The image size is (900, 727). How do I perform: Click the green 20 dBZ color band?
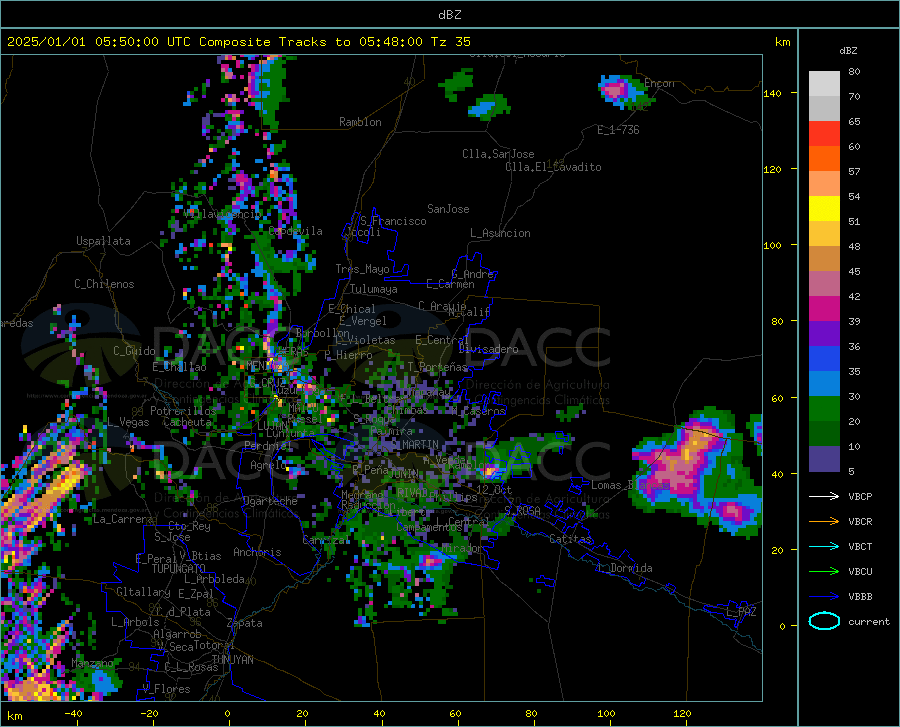click(x=824, y=409)
